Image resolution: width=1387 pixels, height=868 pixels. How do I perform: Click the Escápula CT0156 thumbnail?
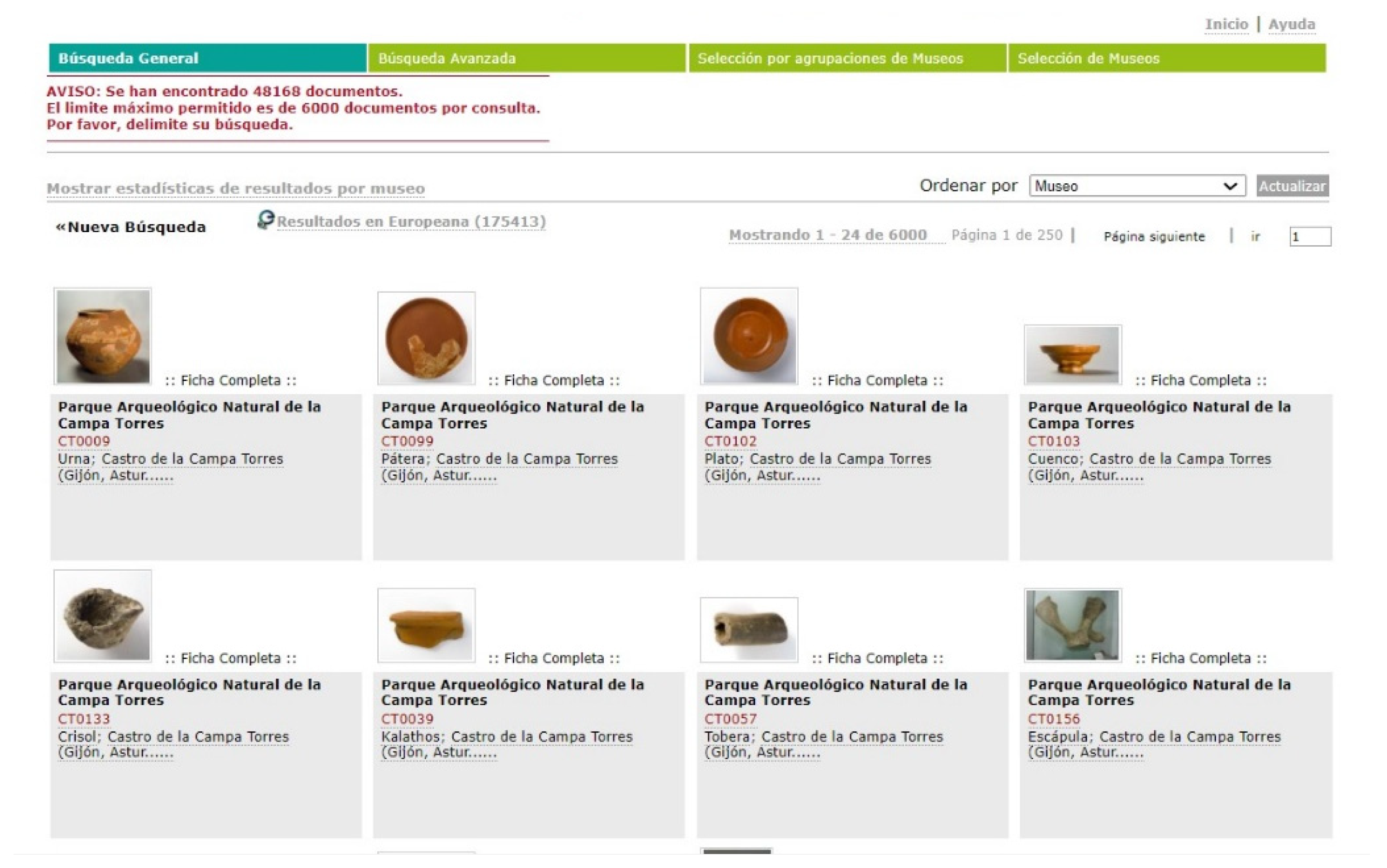click(1072, 625)
